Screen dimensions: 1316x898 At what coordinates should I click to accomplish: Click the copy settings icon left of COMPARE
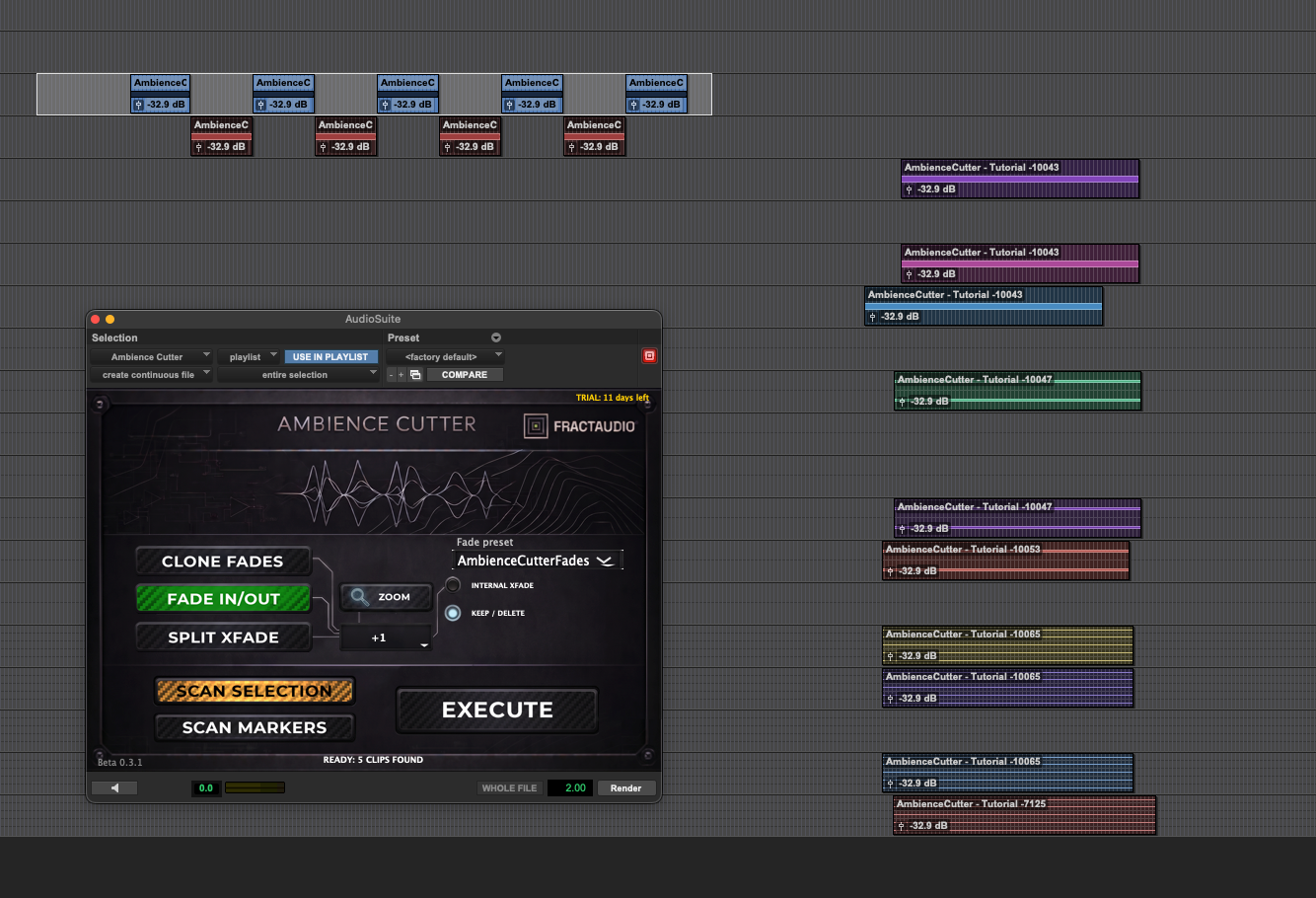pos(415,375)
